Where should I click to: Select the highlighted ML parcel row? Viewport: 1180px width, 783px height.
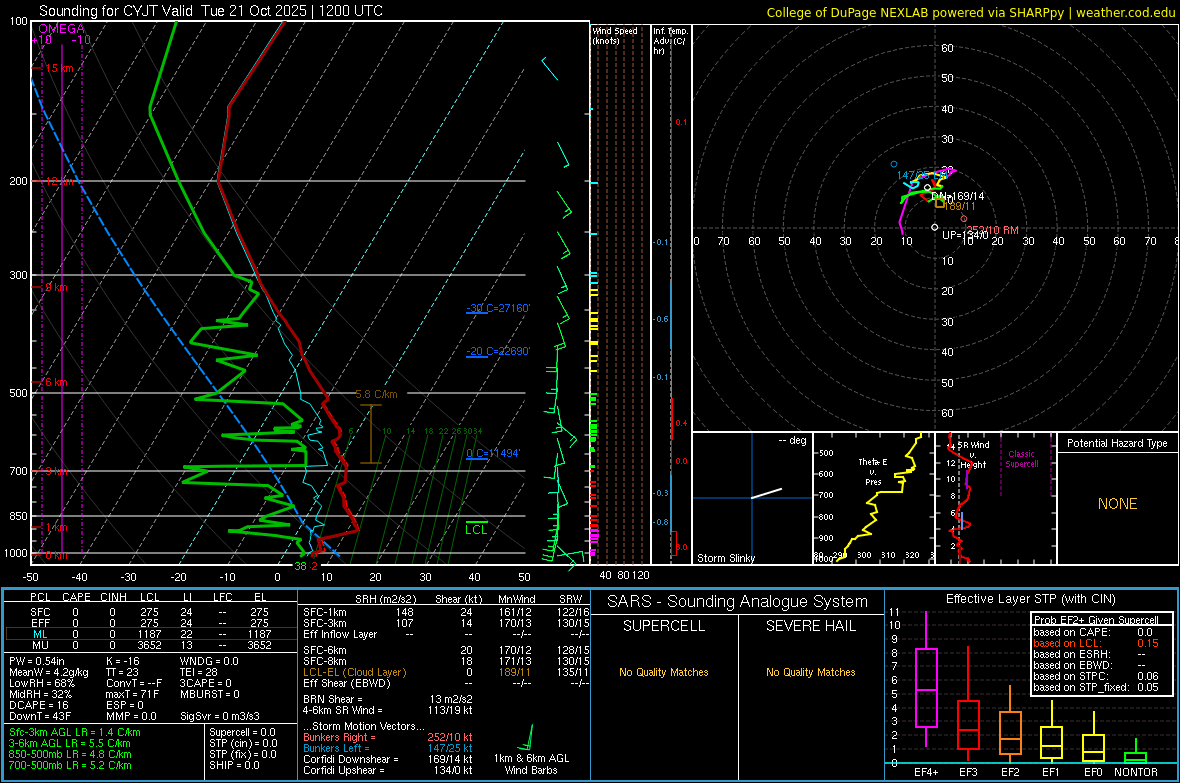[x=150, y=634]
